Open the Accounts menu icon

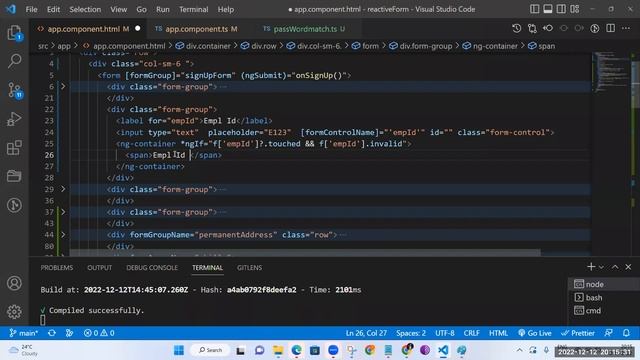[x=14, y=283]
